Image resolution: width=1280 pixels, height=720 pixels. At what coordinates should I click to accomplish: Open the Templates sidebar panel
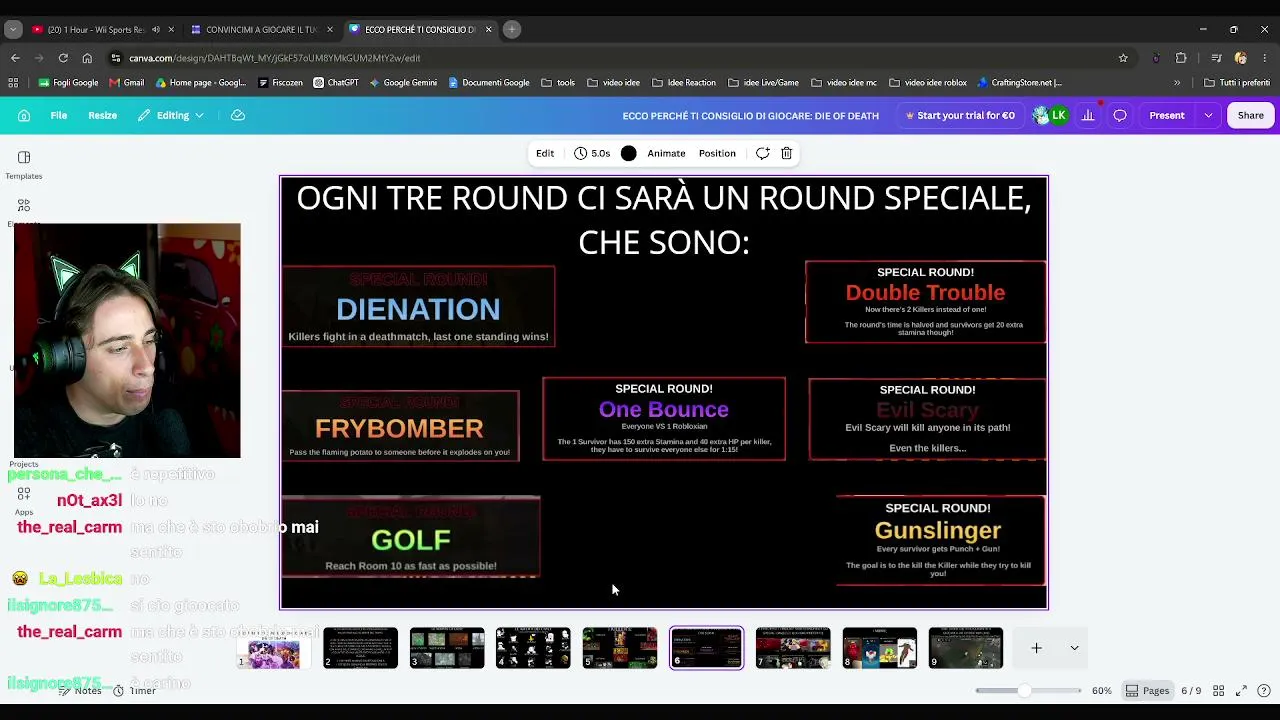coord(24,165)
